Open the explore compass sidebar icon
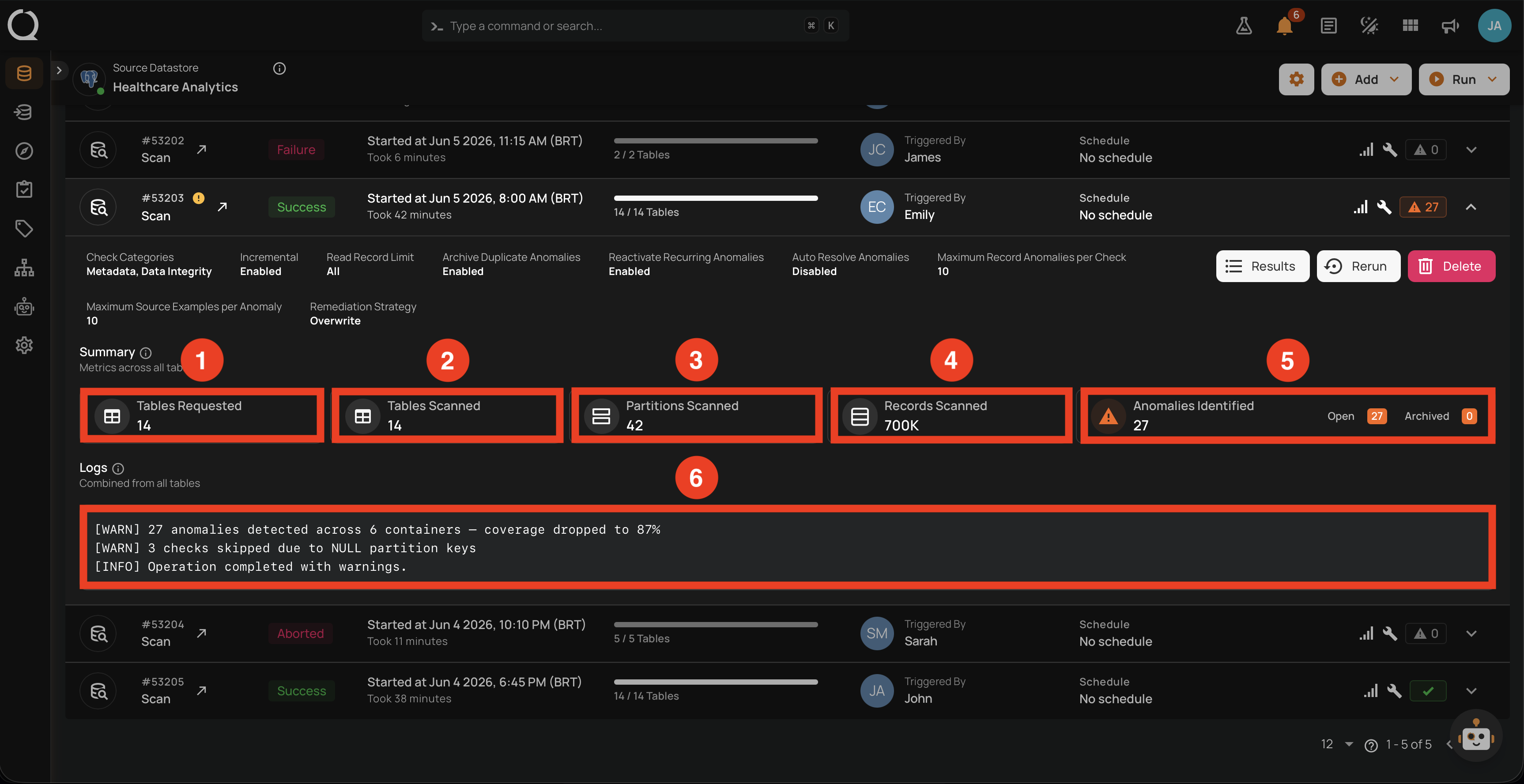 24,151
